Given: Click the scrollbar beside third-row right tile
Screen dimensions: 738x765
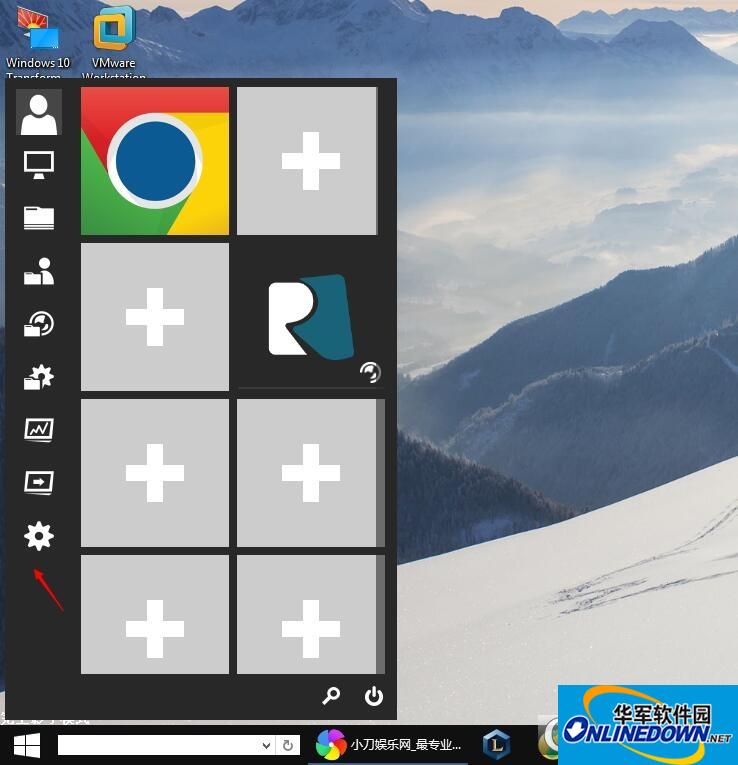Looking at the screenshot, I should tap(380, 473).
